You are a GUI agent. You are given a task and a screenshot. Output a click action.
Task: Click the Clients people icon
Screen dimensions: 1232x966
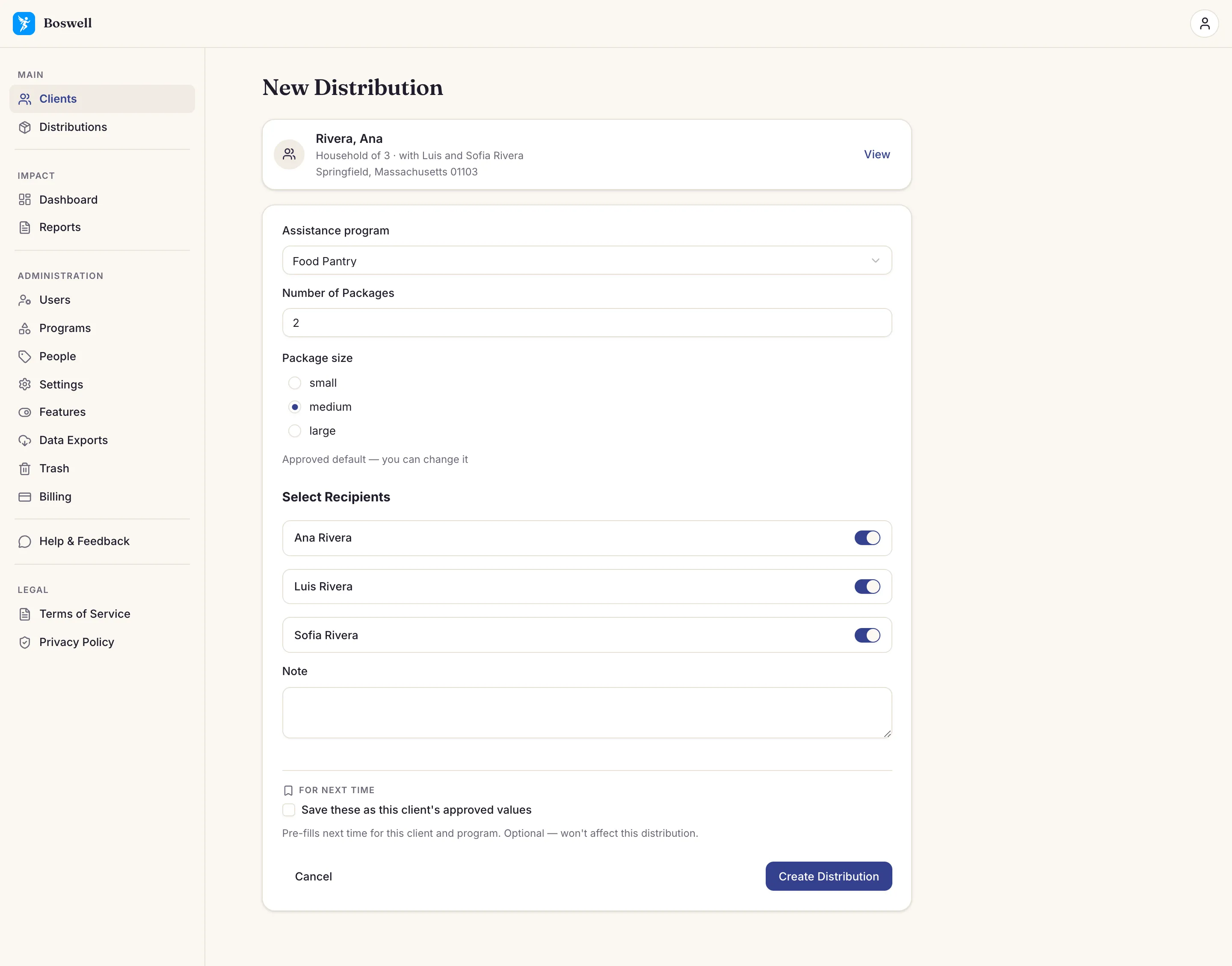(x=25, y=99)
